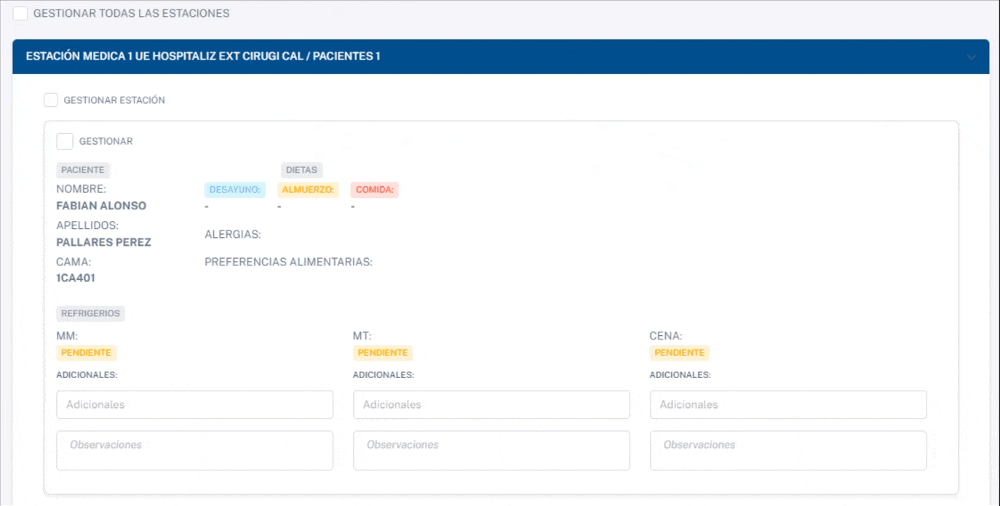Screen dimensions: 1000x506
Task: Focus the MM Adicionales input field
Action: click(194, 405)
